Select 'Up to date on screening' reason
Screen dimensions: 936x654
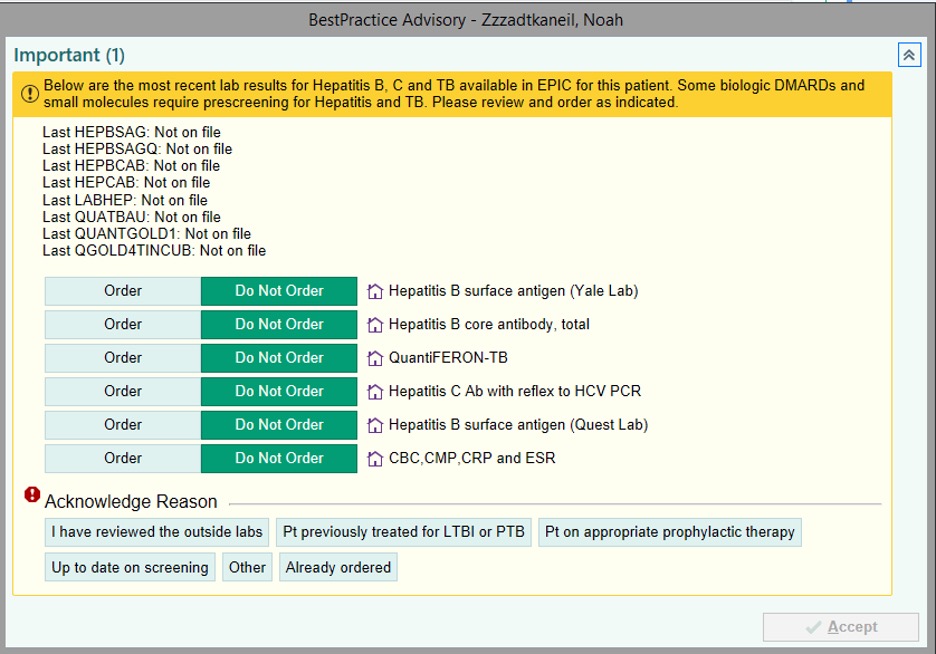click(x=130, y=567)
